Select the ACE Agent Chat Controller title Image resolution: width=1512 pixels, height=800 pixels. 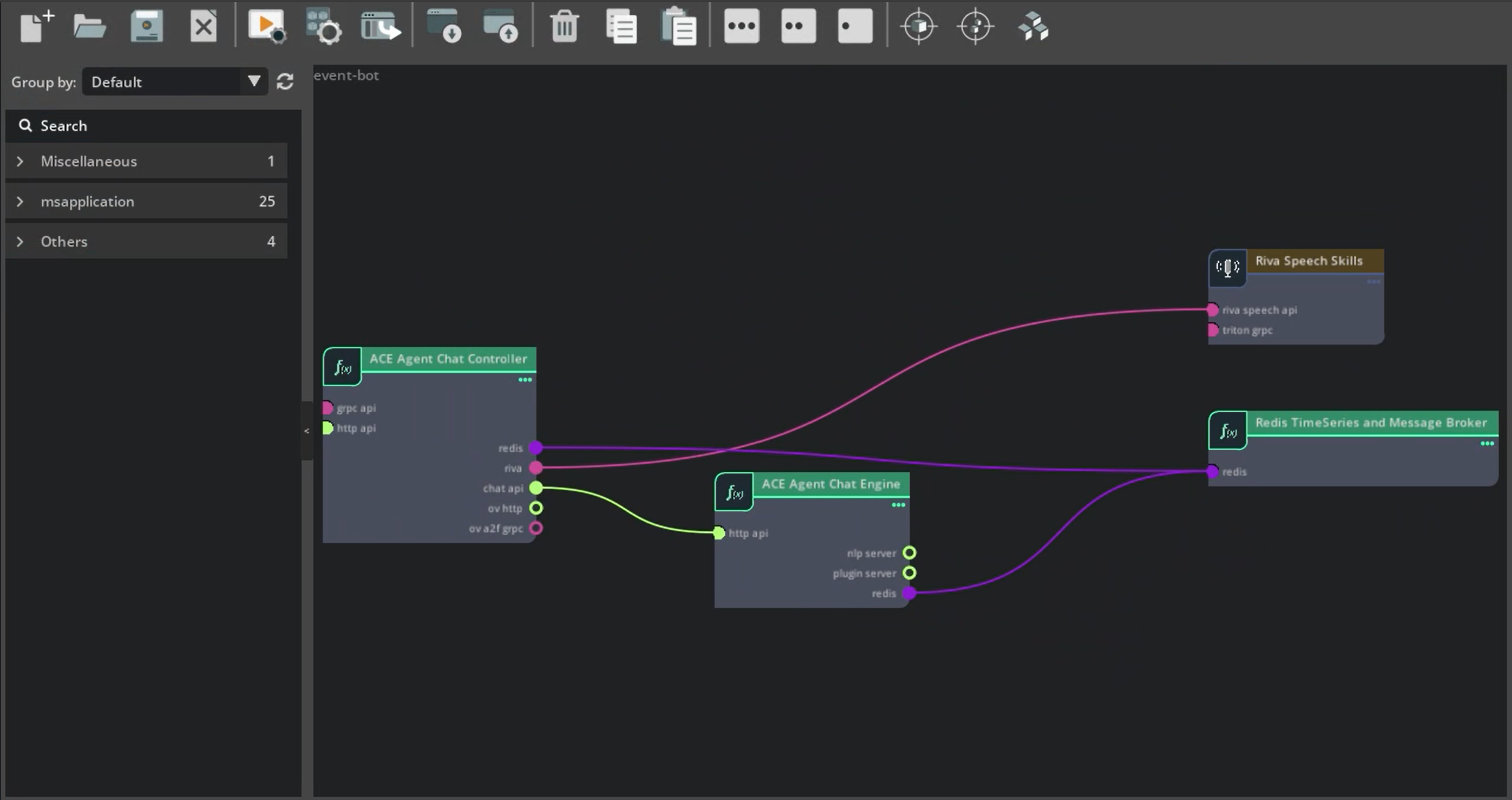click(x=448, y=359)
